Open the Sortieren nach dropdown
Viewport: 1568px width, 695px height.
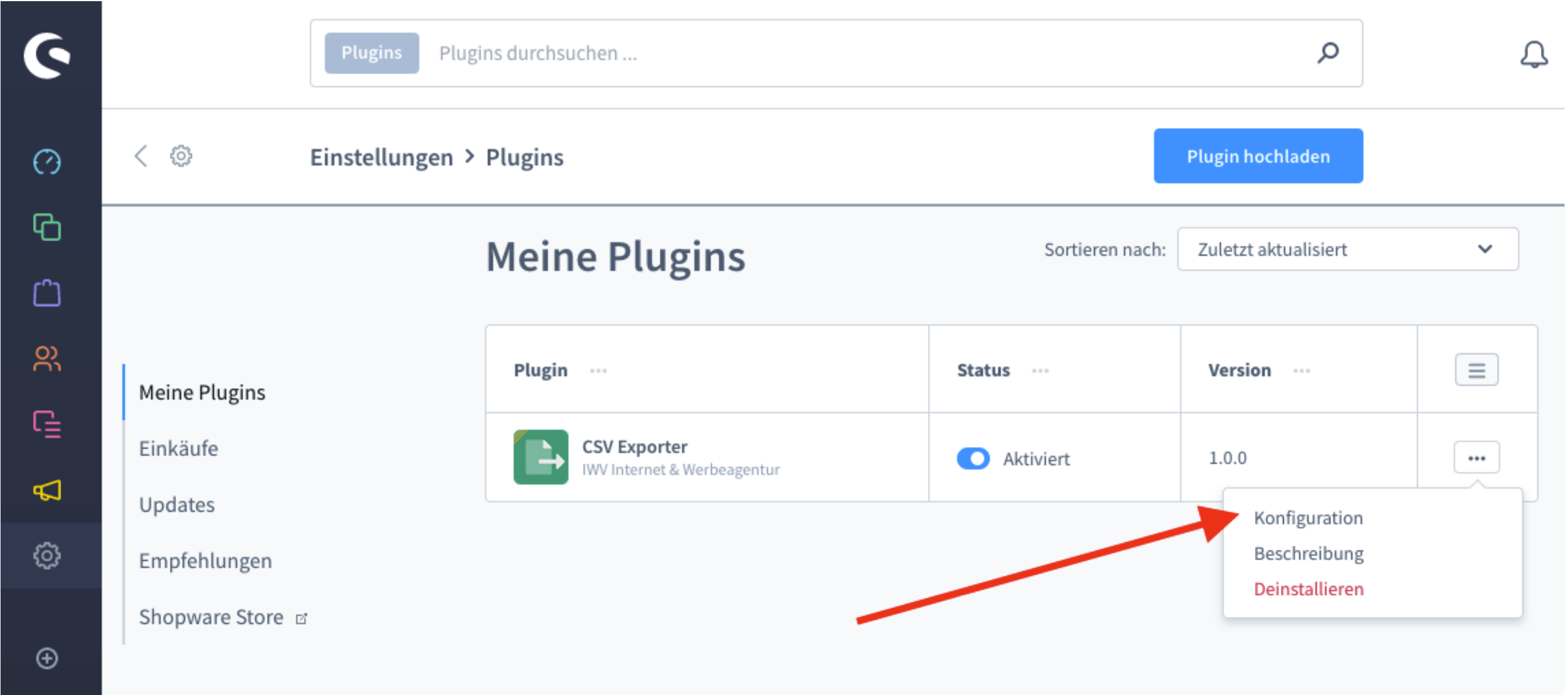pos(1347,250)
